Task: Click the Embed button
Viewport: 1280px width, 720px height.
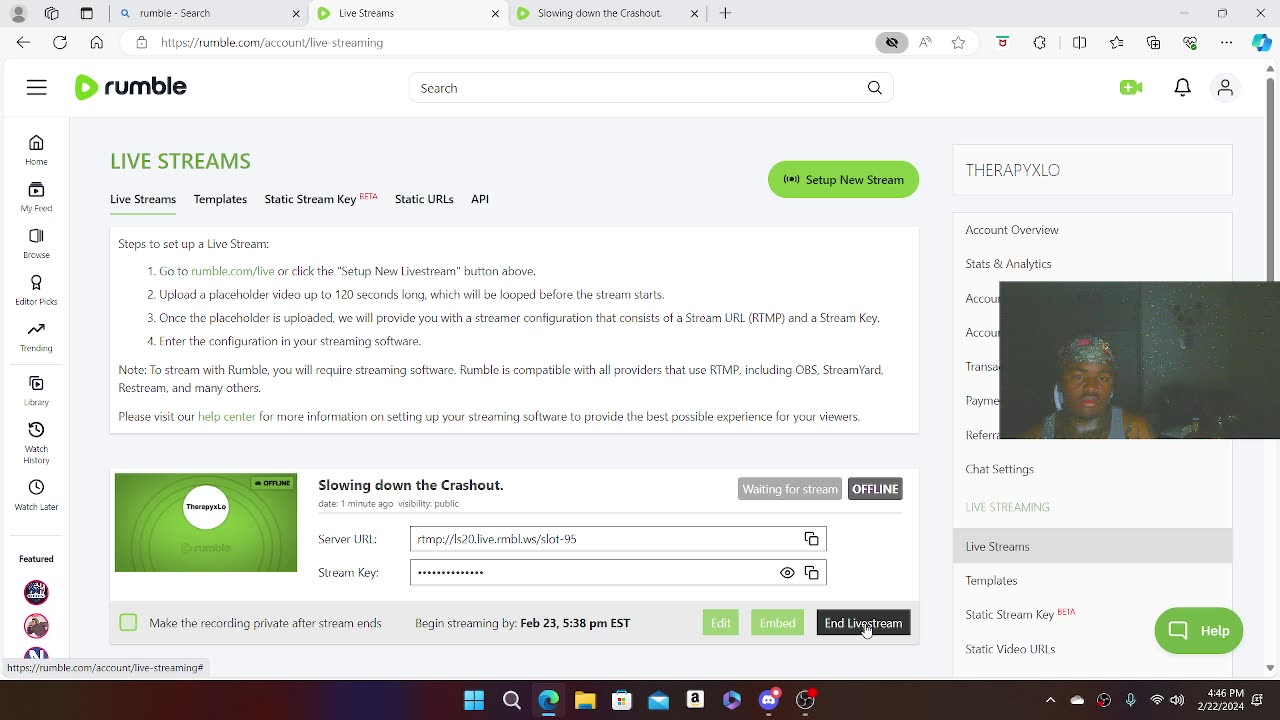Action: pyautogui.click(x=777, y=623)
